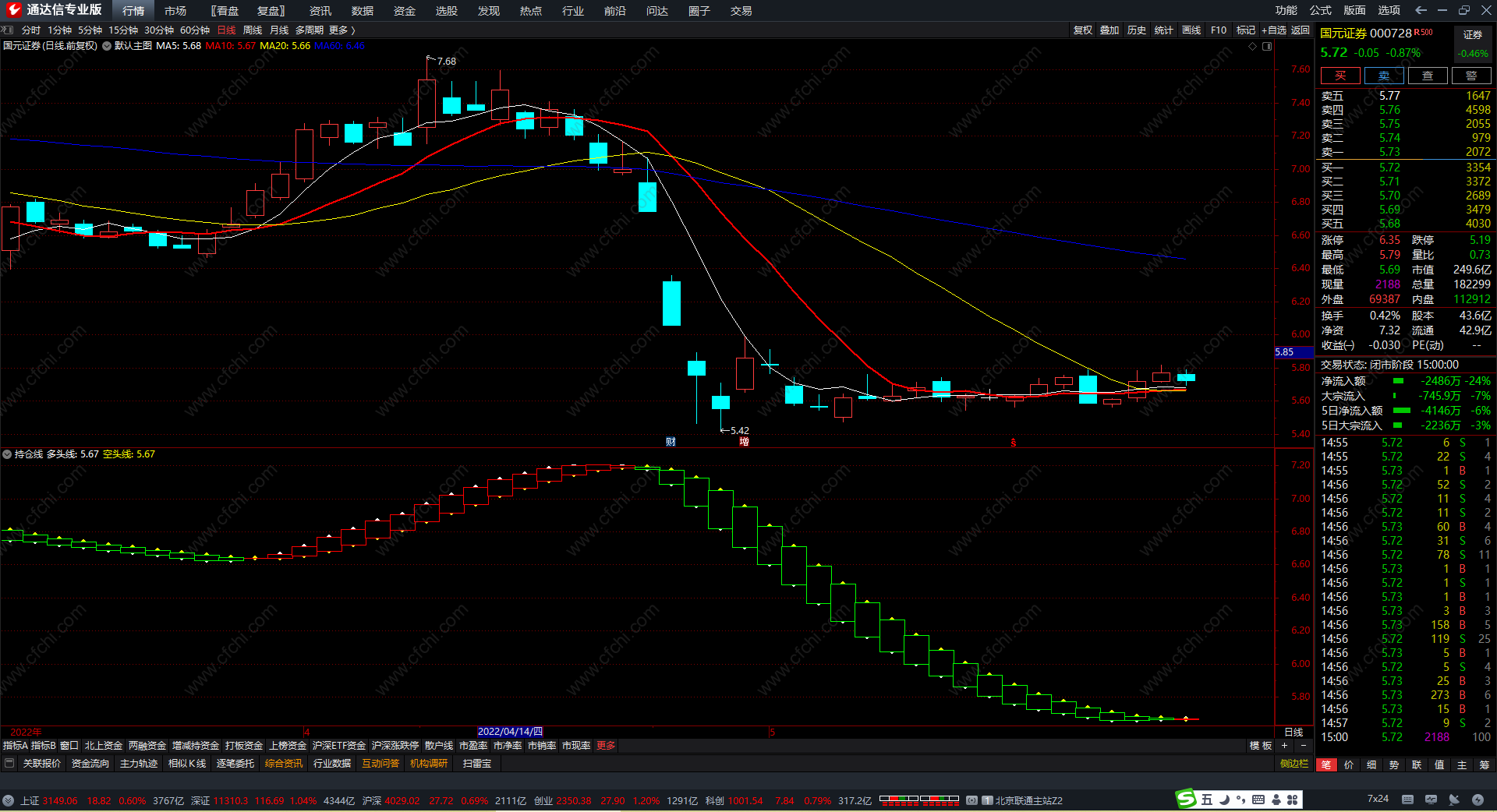1497x812 pixels.
Task: Open F10 company info
Action: click(x=1219, y=30)
